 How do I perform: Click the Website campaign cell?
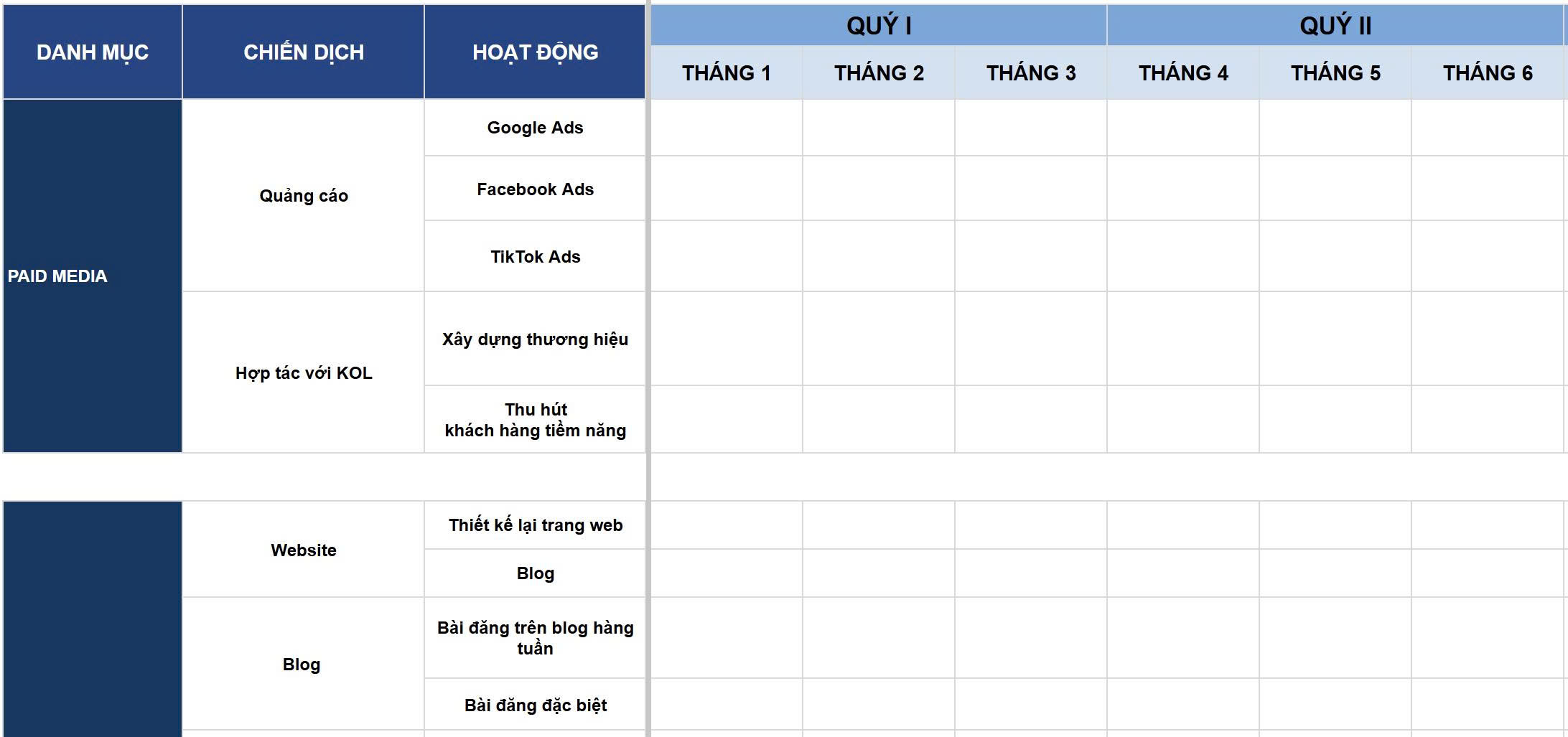click(303, 550)
